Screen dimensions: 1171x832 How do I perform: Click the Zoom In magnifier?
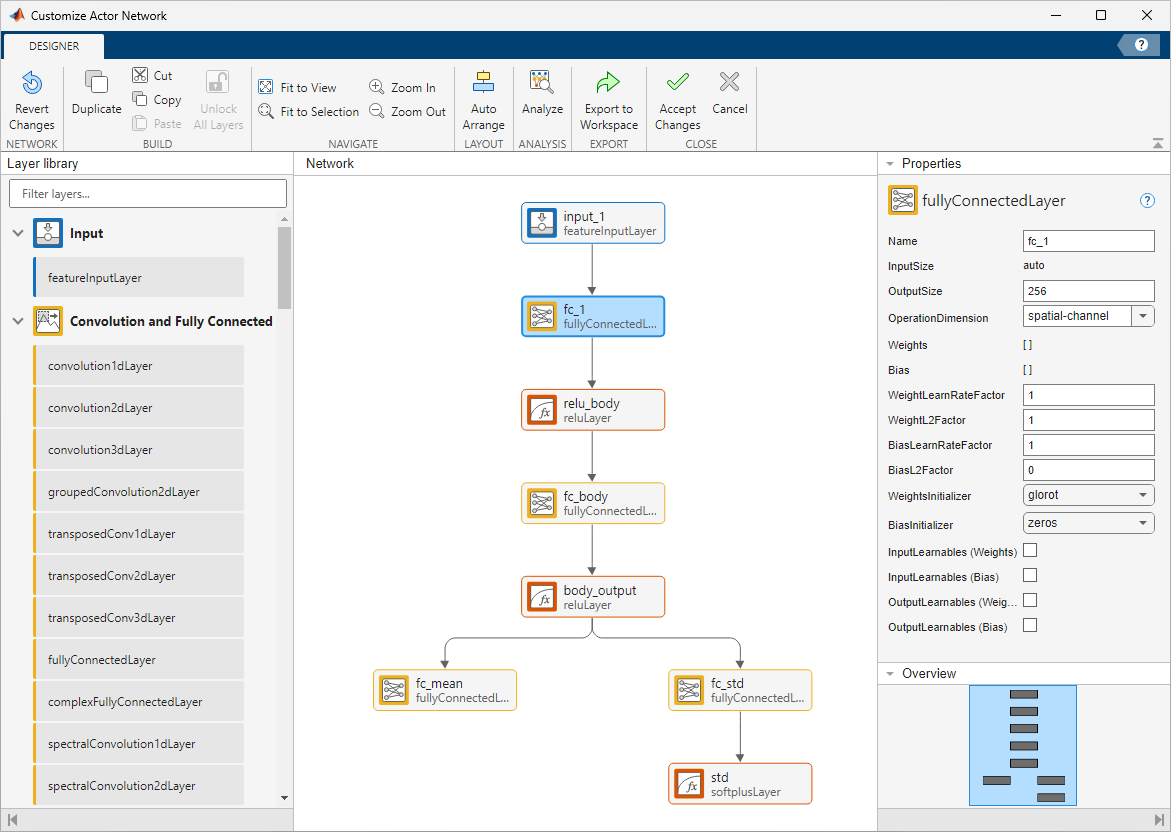pos(377,88)
